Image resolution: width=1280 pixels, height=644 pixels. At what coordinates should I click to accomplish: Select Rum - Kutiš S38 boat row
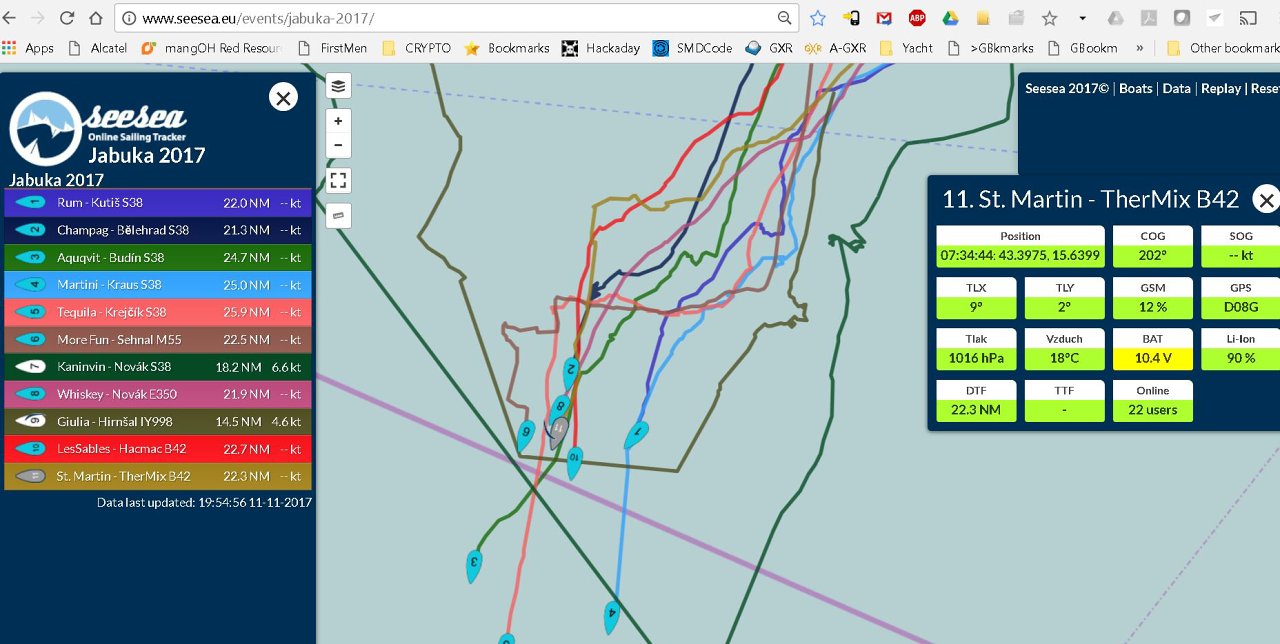[158, 203]
